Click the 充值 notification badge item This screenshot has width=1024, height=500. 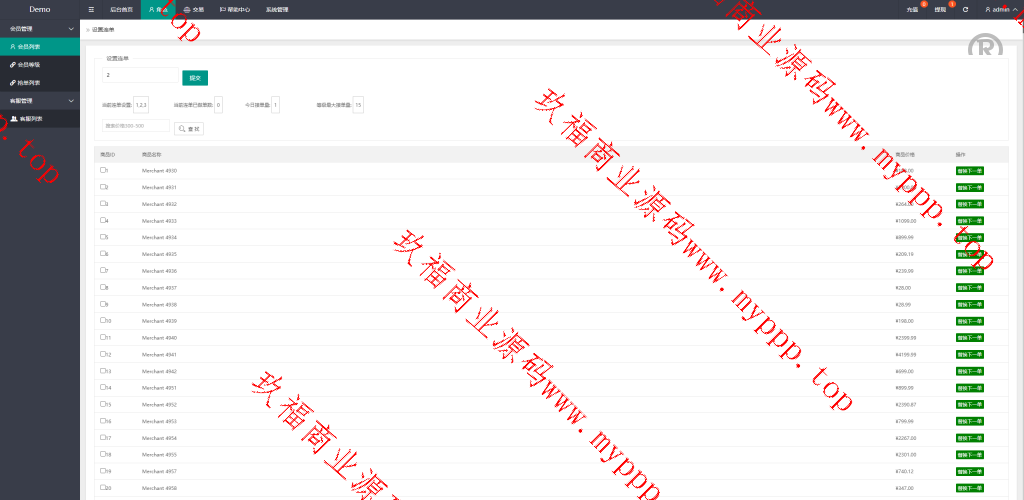click(912, 9)
